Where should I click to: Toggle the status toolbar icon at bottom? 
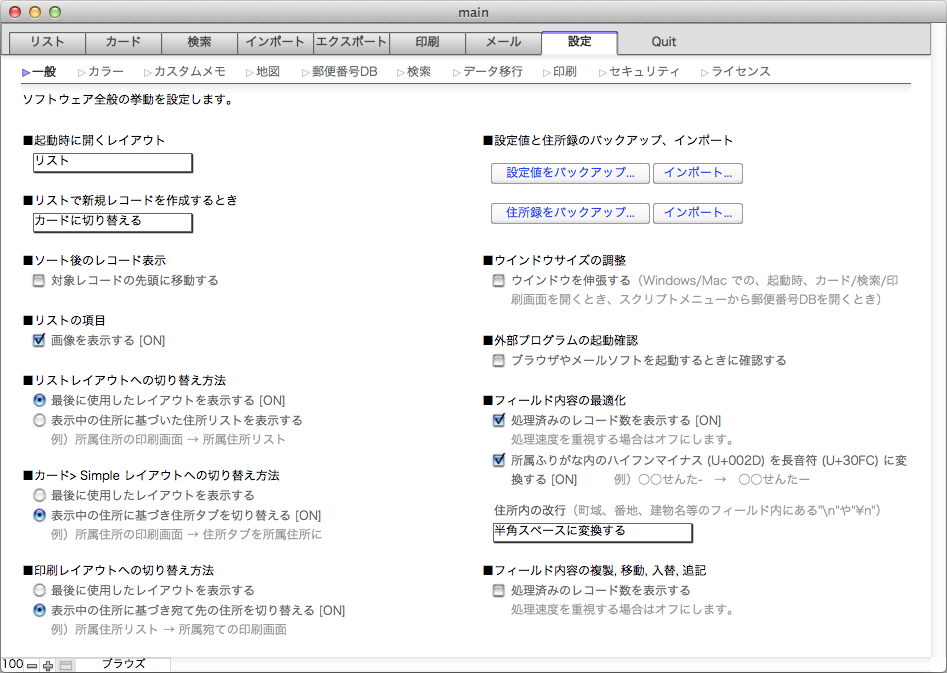coord(66,665)
